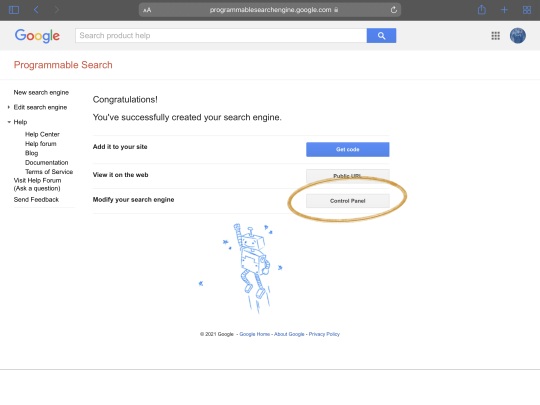Open the Control Panel button

(x=347, y=201)
